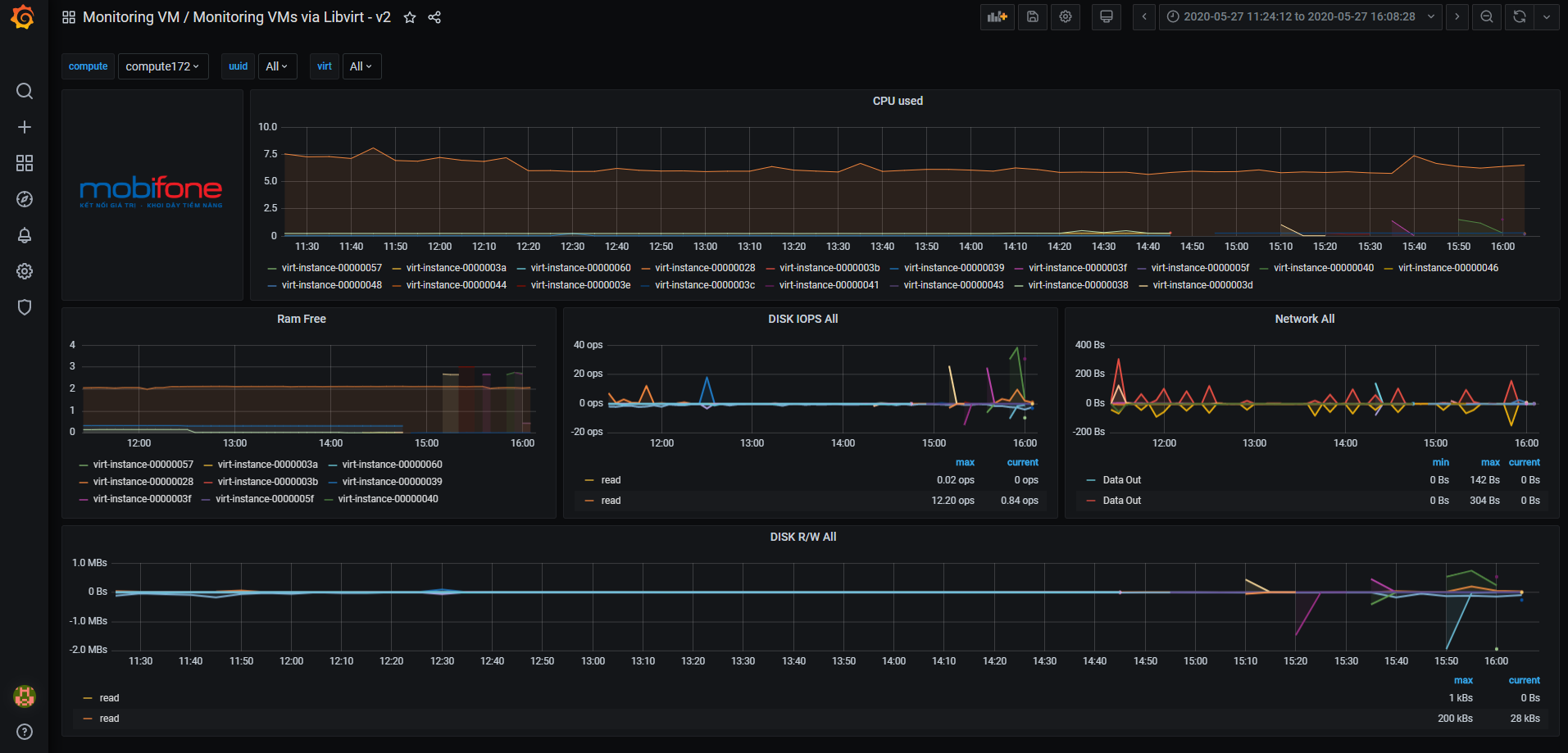This screenshot has height=753, width=1568.
Task: Open the uuid All dropdown
Action: click(x=276, y=66)
